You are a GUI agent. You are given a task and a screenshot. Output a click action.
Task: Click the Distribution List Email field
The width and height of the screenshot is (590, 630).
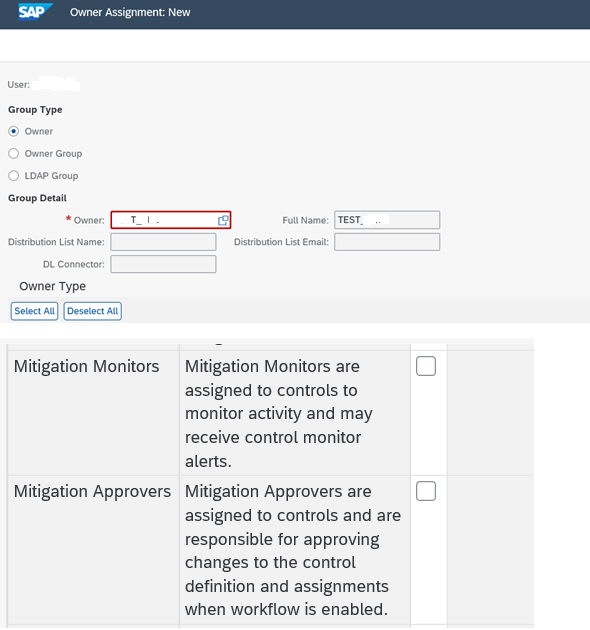[x=387, y=242]
